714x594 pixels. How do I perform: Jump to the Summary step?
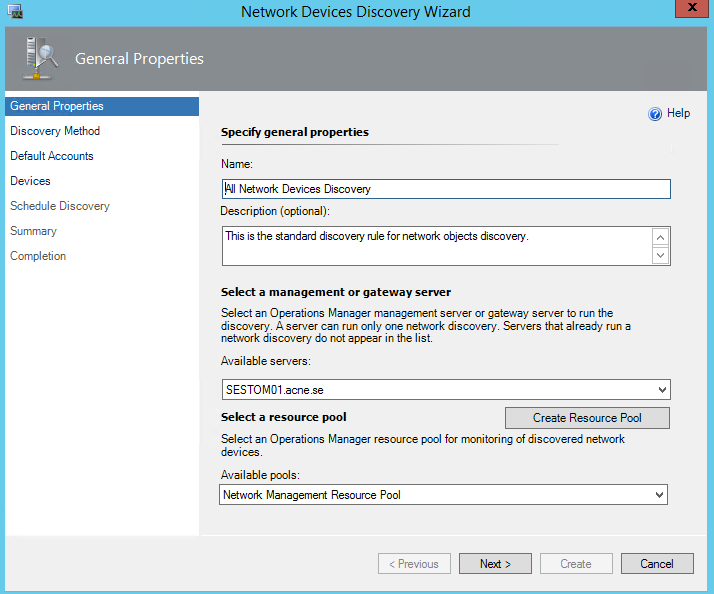pyautogui.click(x=33, y=231)
